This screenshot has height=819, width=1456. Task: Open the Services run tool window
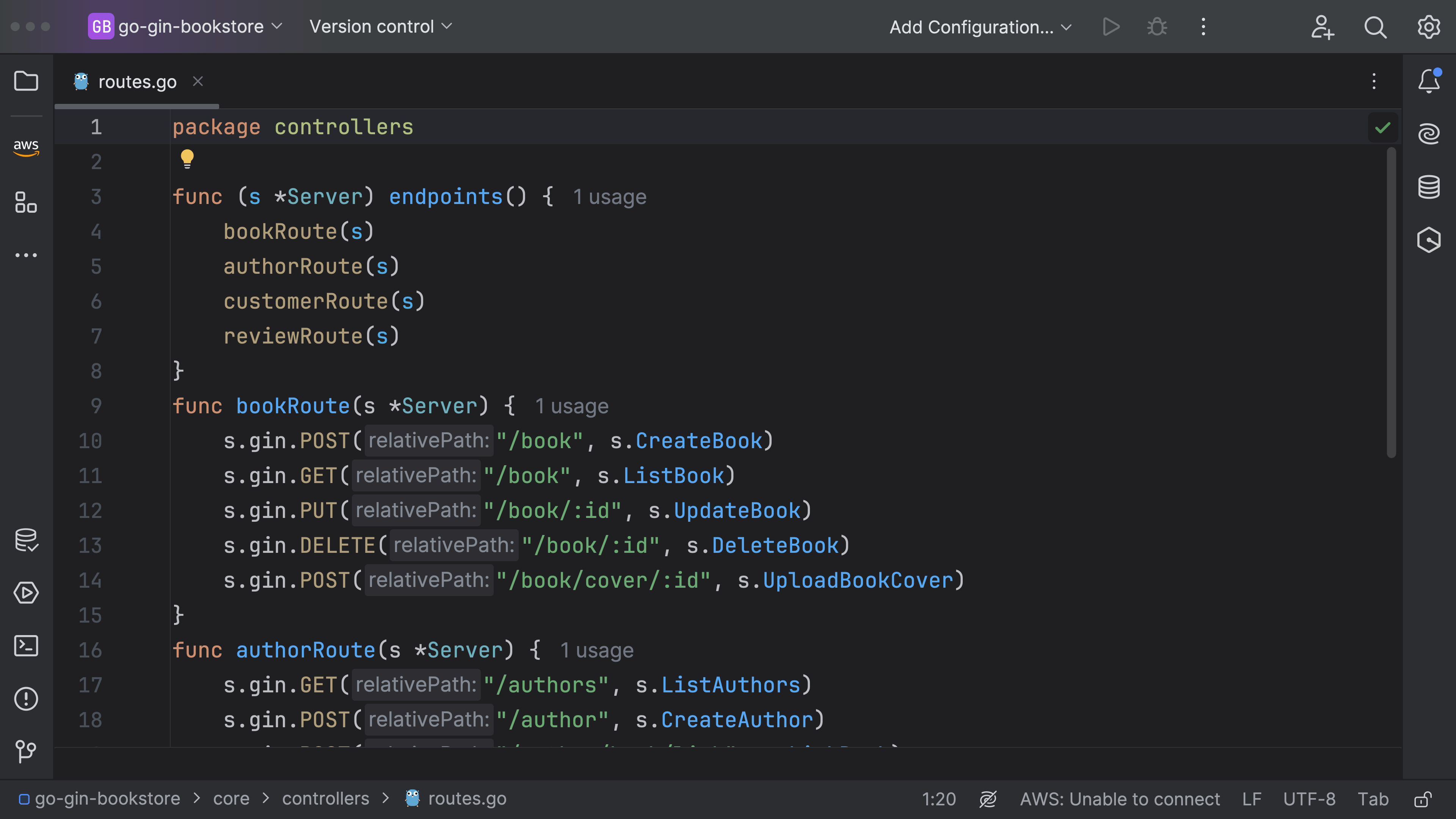tap(26, 593)
